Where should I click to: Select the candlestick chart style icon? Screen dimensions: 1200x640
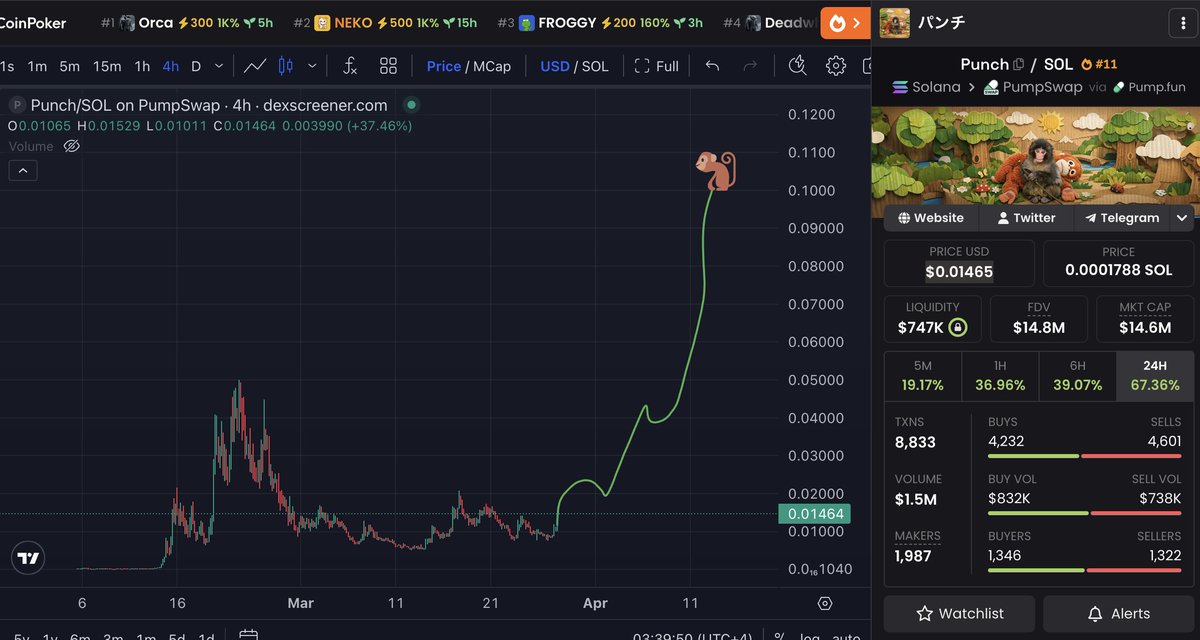(285, 66)
